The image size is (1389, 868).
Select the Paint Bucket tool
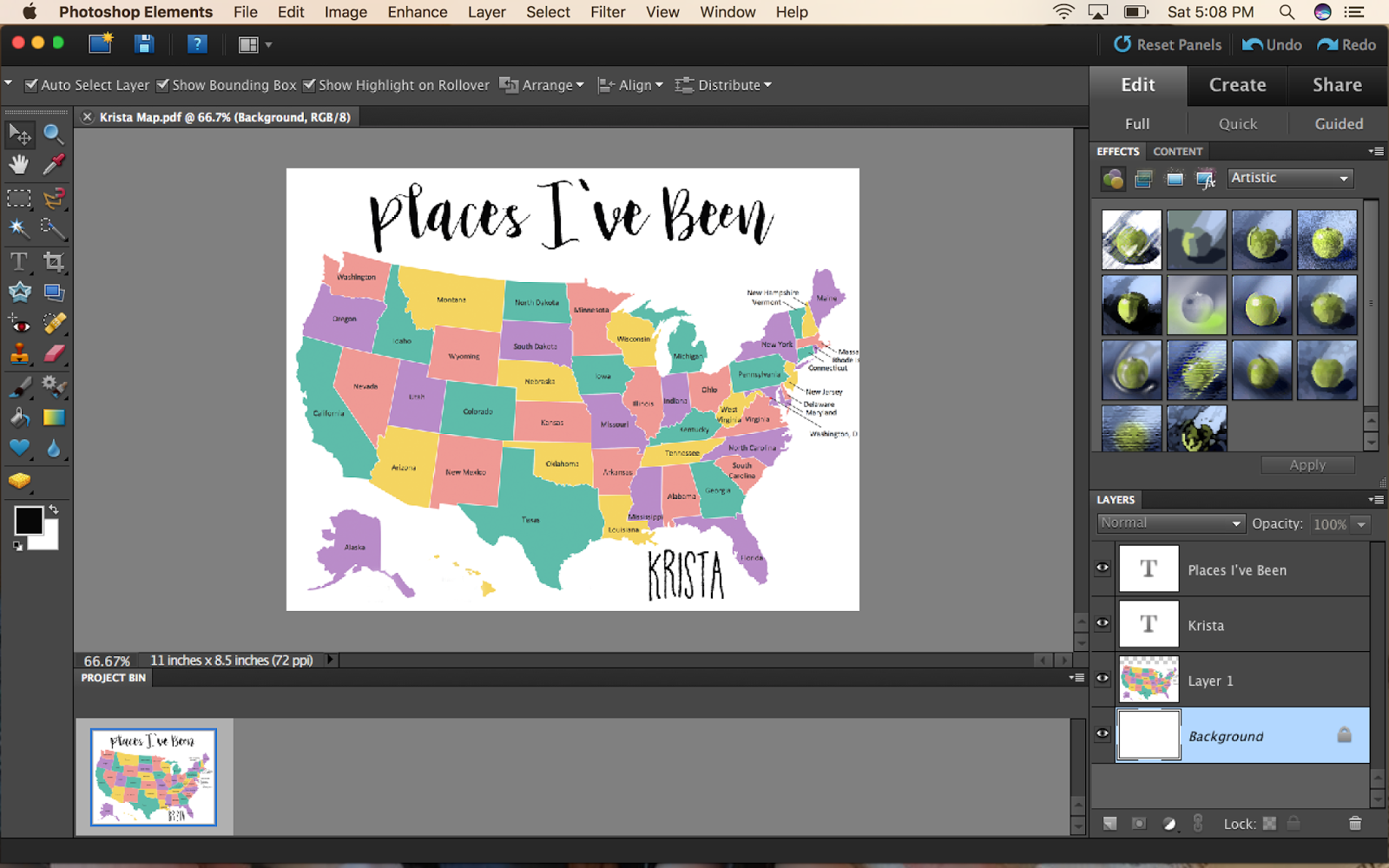[x=19, y=418]
